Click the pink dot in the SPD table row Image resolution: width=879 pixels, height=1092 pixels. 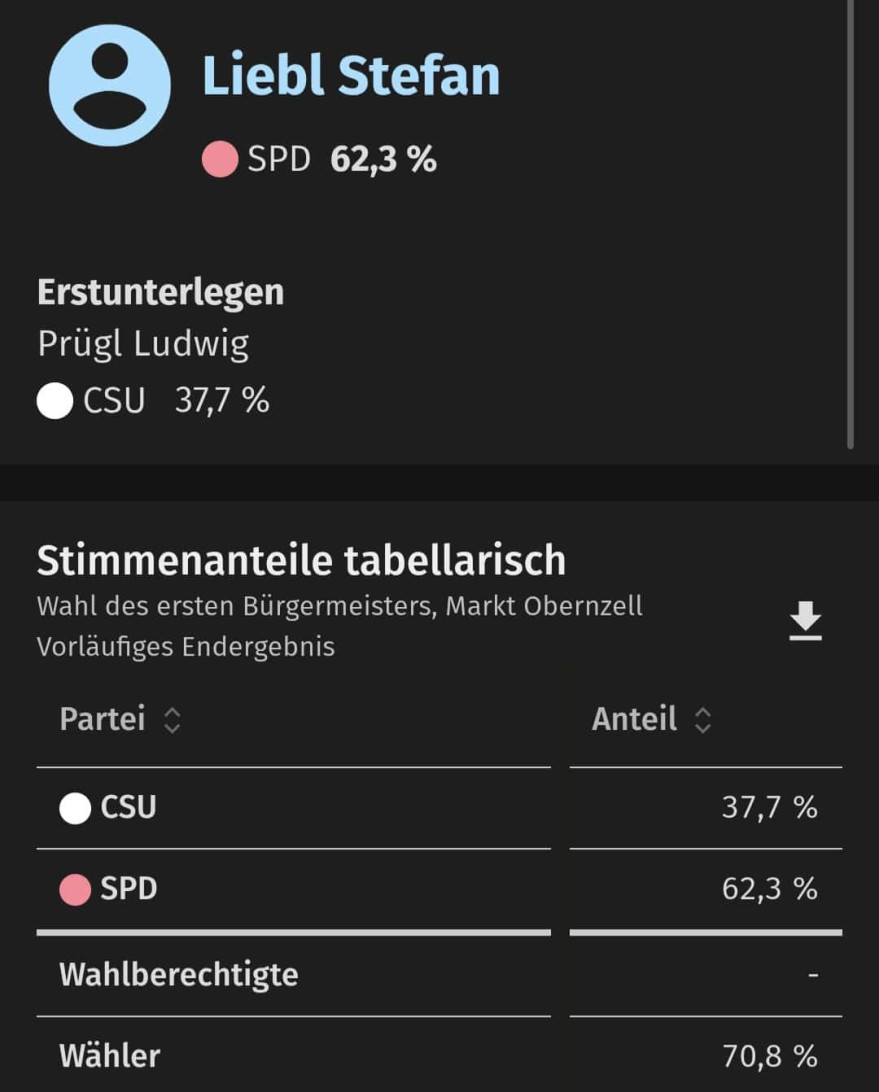click(x=75, y=889)
